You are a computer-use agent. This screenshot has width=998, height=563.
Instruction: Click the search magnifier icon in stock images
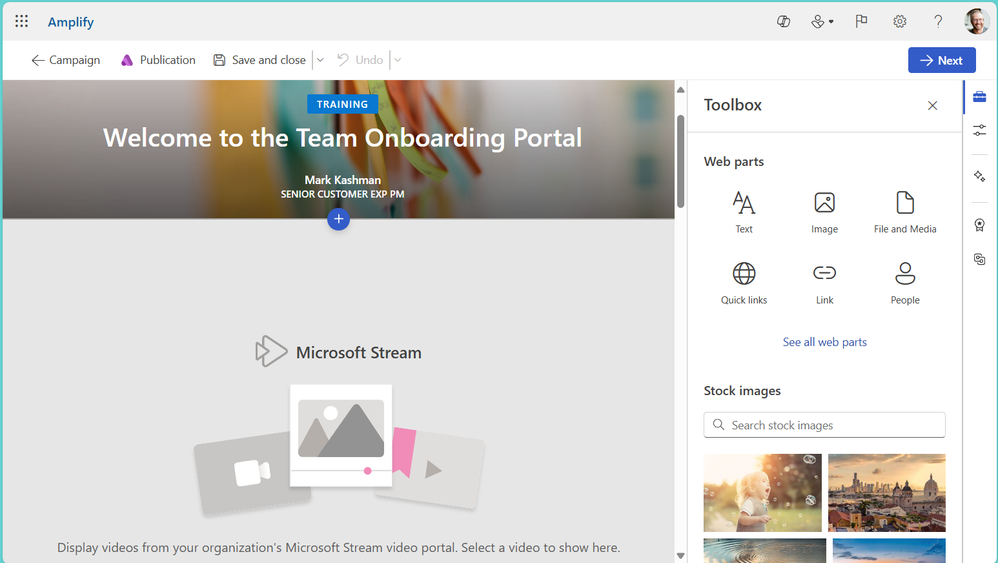[x=719, y=424]
